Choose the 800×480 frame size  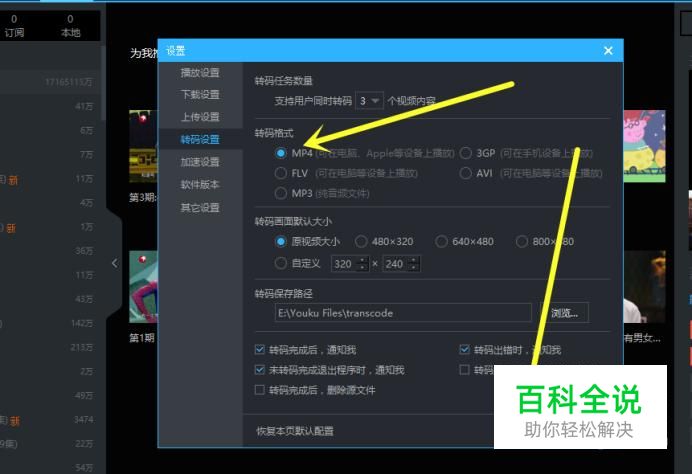point(522,241)
